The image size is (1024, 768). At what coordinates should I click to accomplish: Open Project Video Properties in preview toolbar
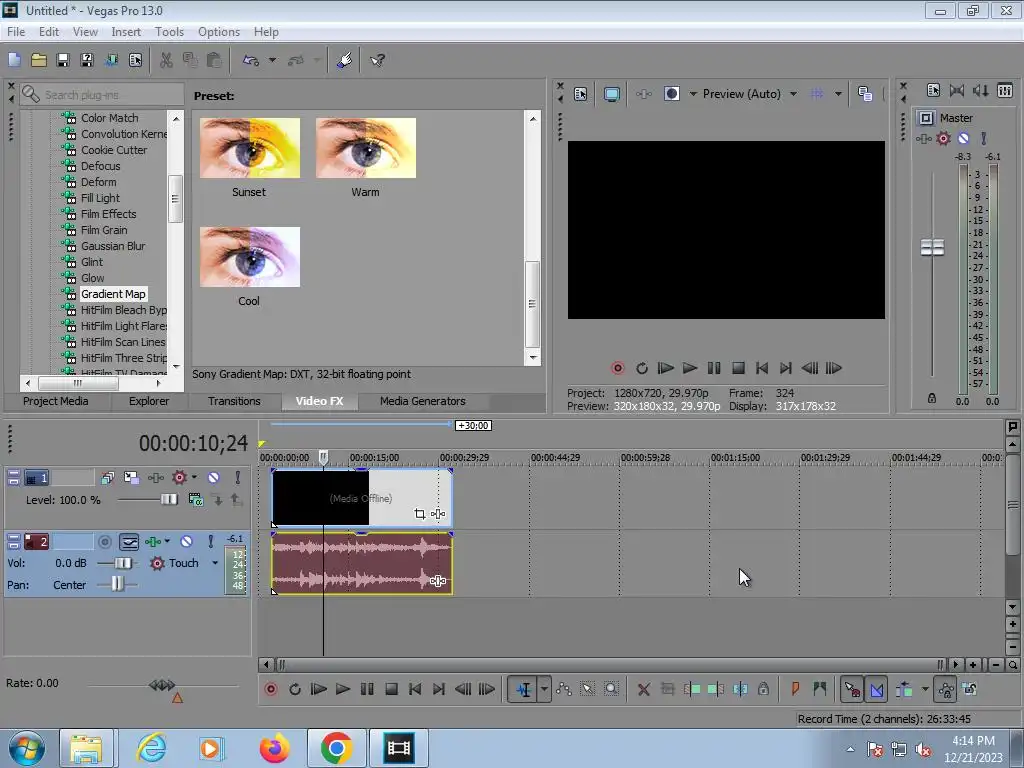click(x=581, y=94)
